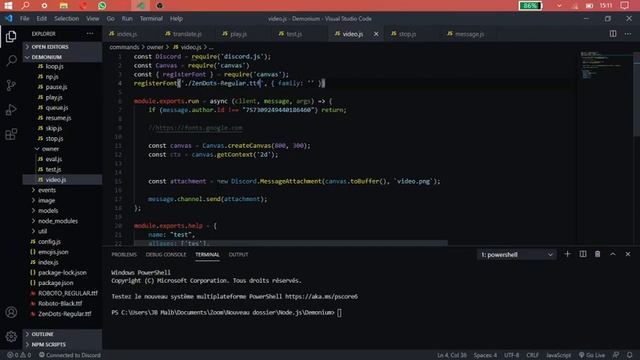The width and height of the screenshot is (640, 360).
Task: Split the editor to the right
Action: point(613,34)
